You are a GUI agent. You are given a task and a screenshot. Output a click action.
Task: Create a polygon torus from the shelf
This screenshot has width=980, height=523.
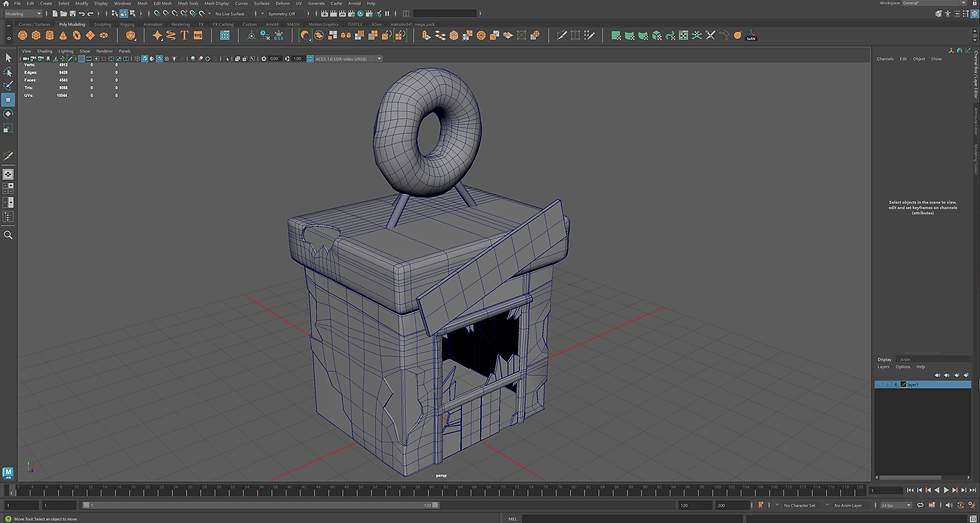tap(76, 36)
